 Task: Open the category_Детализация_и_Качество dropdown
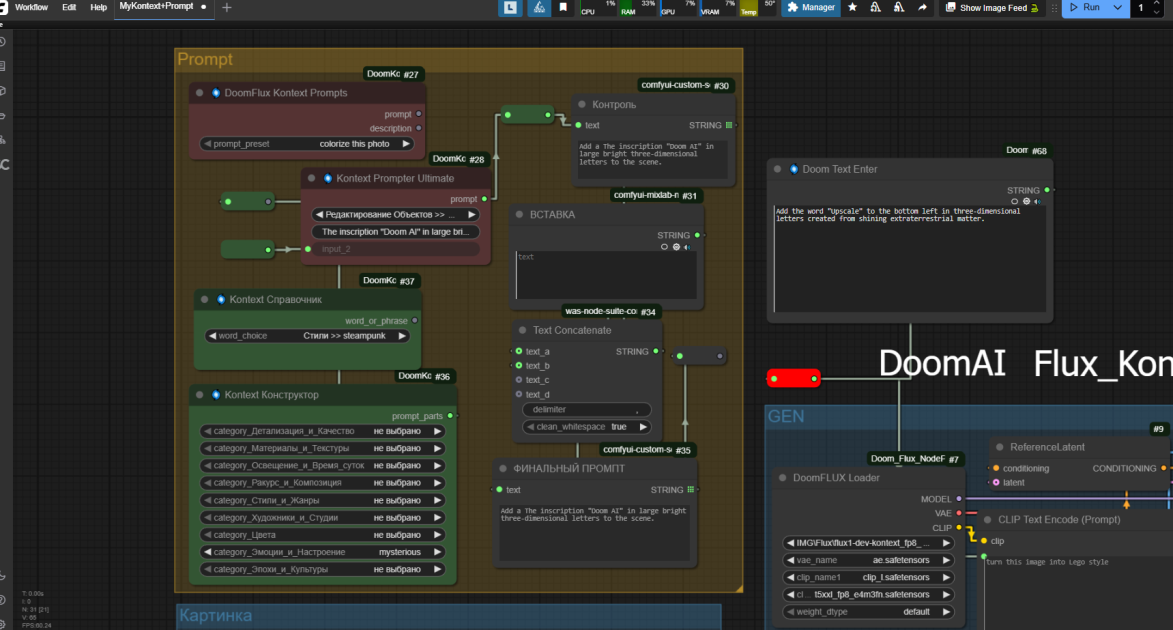pyautogui.click(x=322, y=431)
